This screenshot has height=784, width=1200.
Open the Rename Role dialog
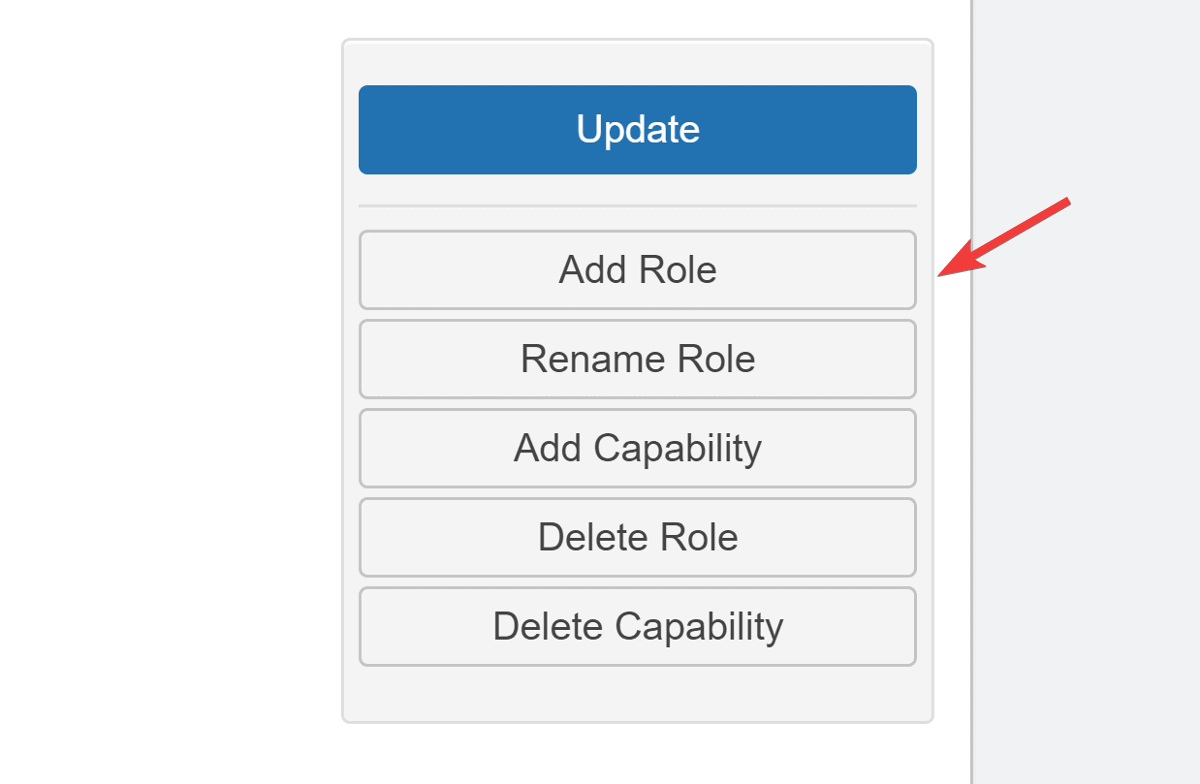point(637,359)
